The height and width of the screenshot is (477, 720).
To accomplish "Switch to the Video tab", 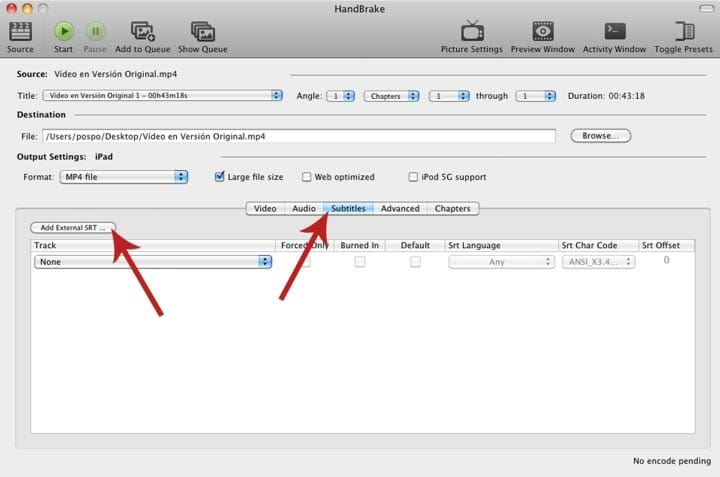I will coord(265,208).
